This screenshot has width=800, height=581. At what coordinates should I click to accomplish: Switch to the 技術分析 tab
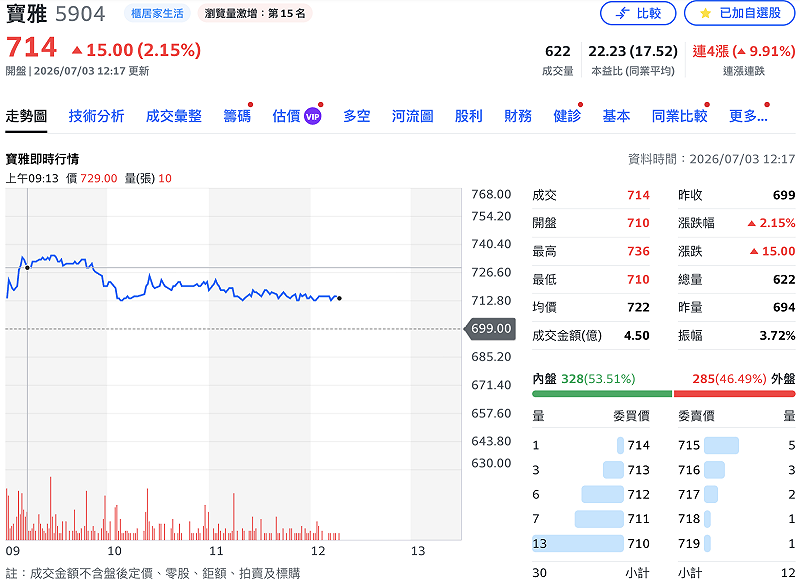96,116
